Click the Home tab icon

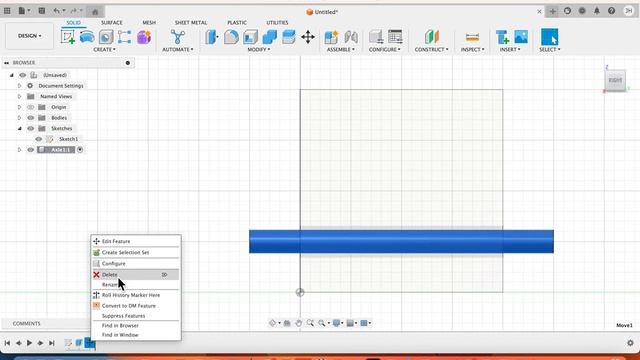pos(95,11)
